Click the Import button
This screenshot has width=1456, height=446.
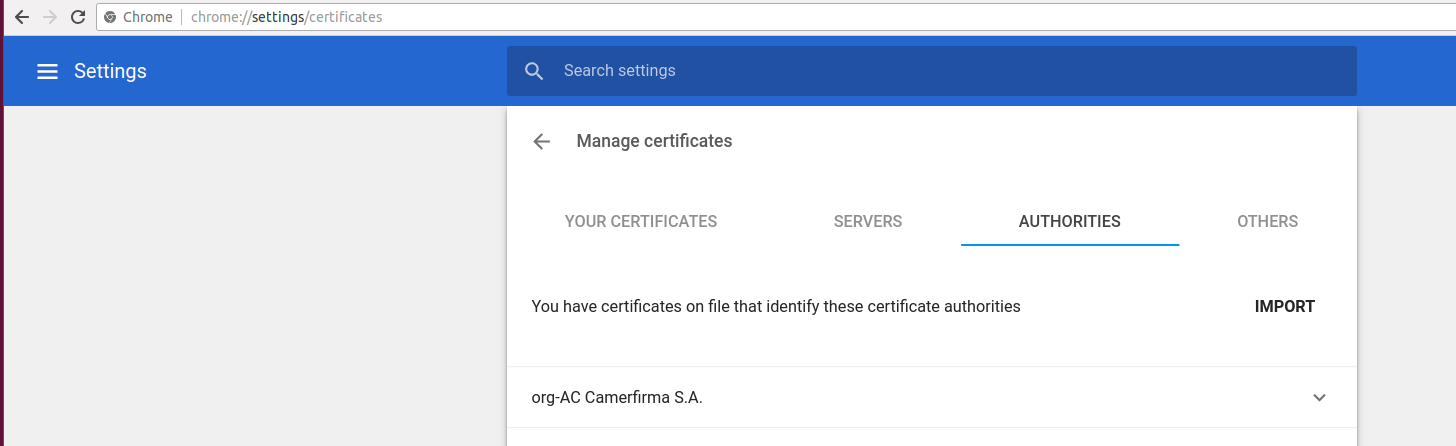tap(1284, 307)
